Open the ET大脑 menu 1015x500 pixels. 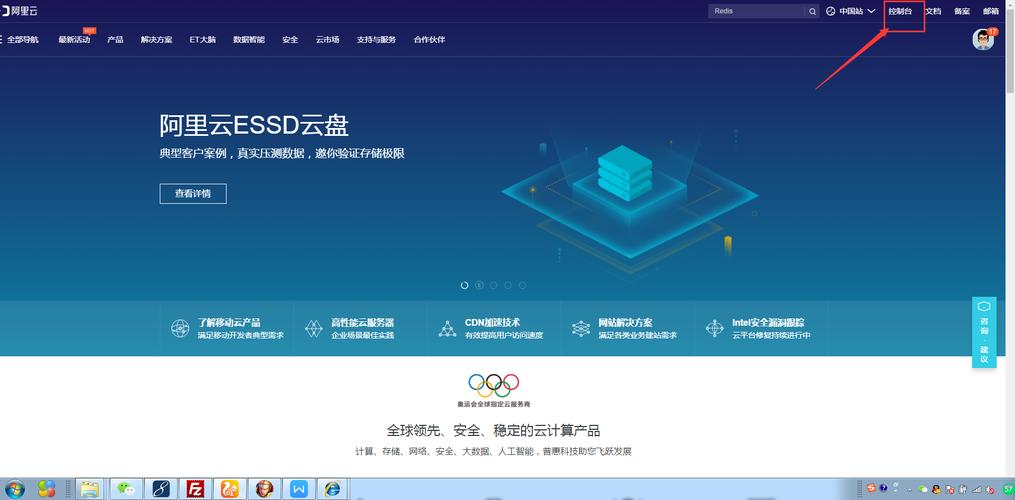(203, 40)
